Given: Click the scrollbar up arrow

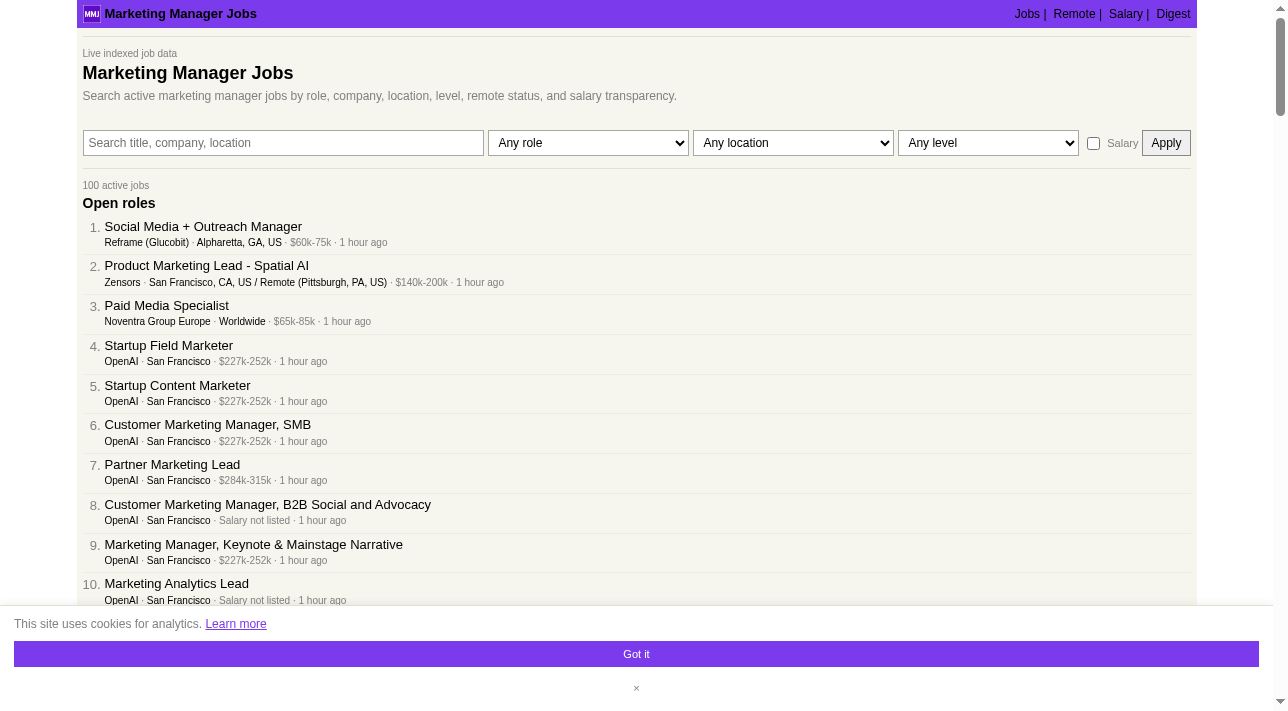Looking at the screenshot, I should [1280, 8].
